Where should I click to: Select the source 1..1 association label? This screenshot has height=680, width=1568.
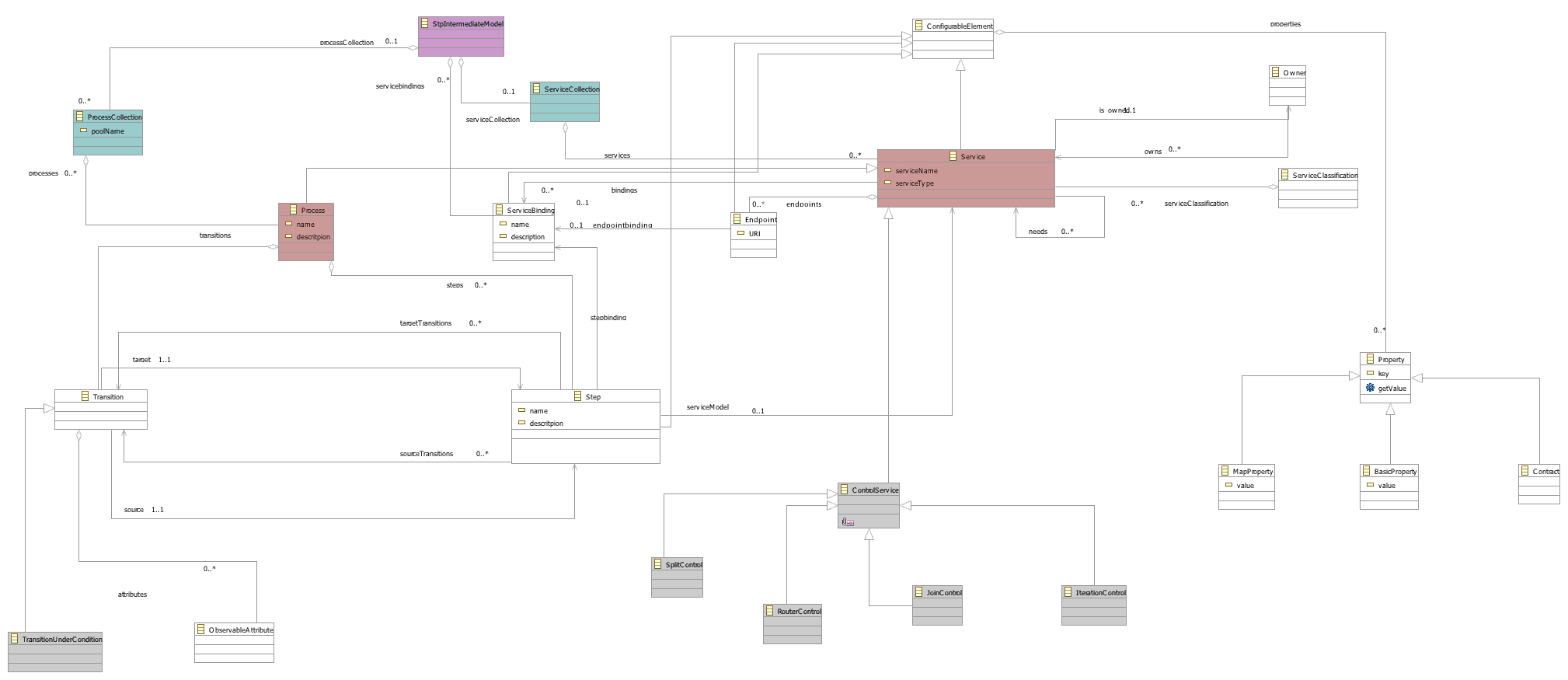143,510
